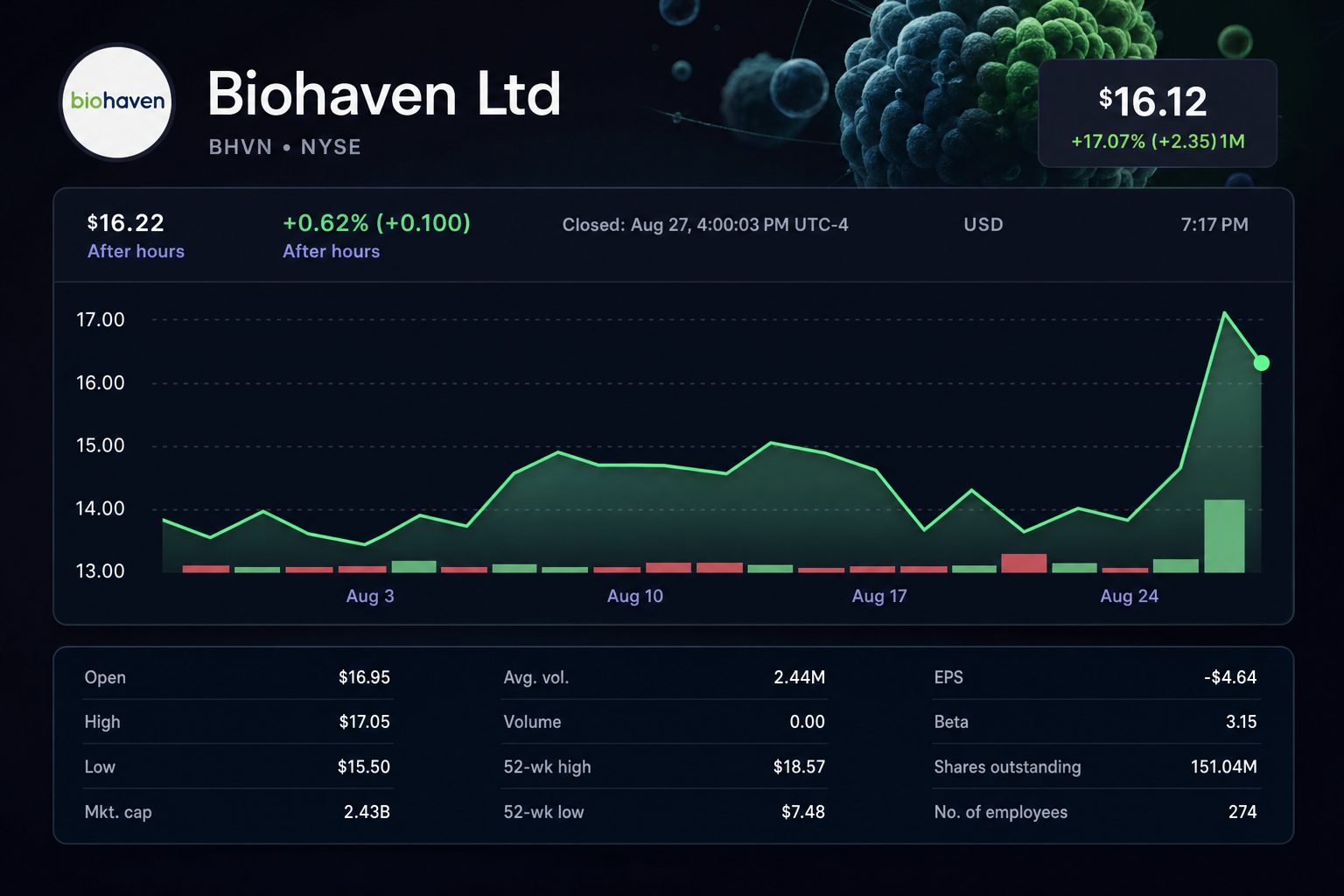Viewport: 1344px width, 896px height.
Task: Click the 14.00 y-axis label
Action: [101, 508]
